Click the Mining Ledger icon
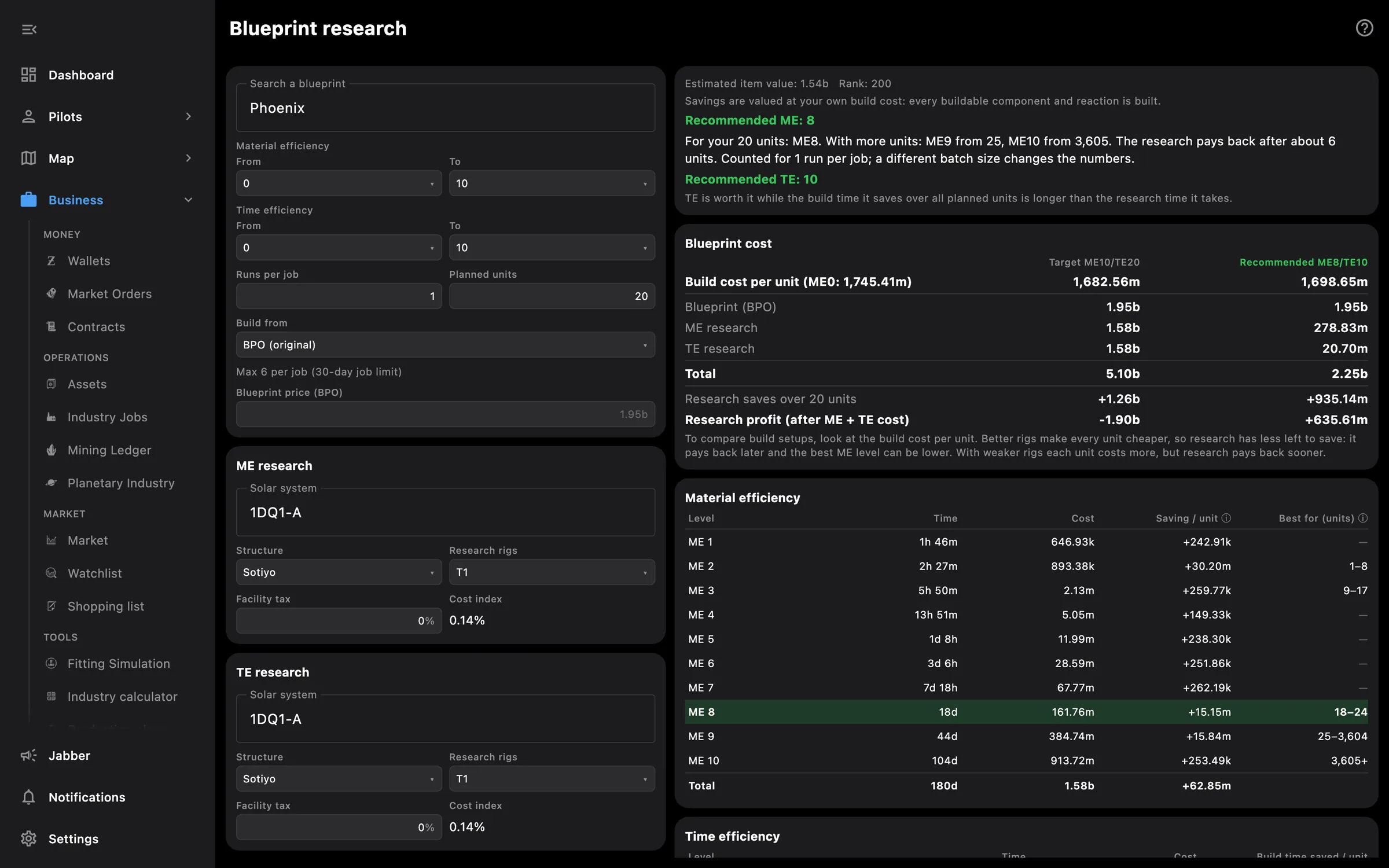 pyautogui.click(x=52, y=450)
